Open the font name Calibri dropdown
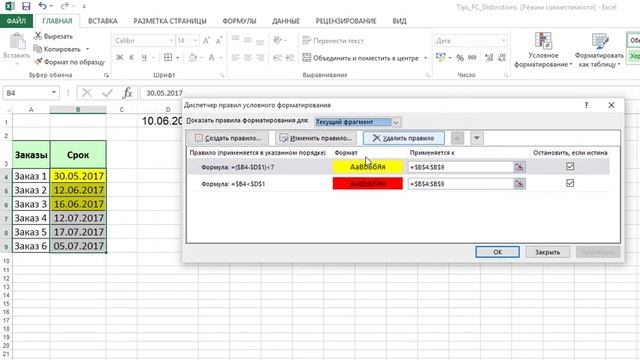 click(x=171, y=41)
